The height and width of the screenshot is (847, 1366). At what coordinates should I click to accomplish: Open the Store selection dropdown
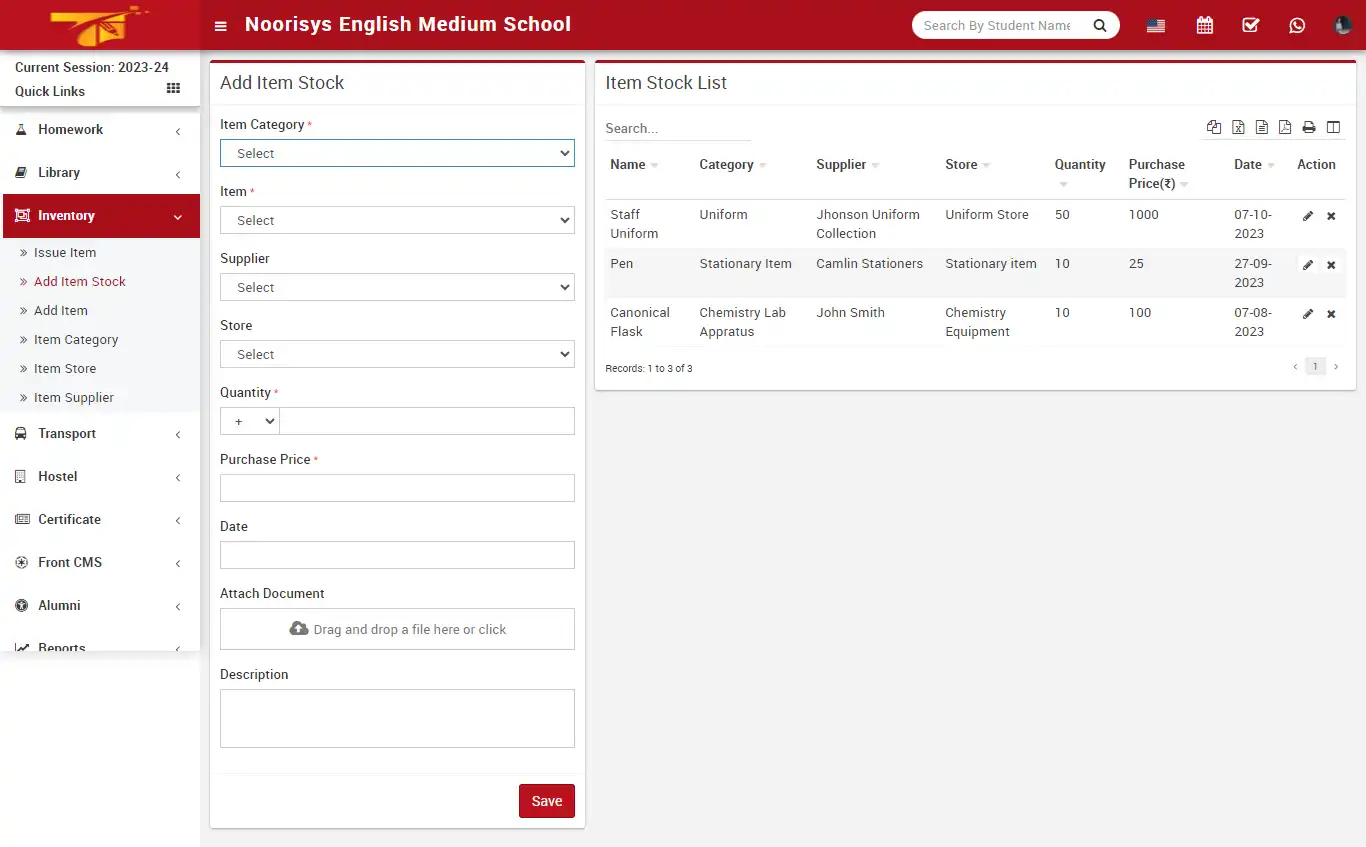tap(396, 354)
